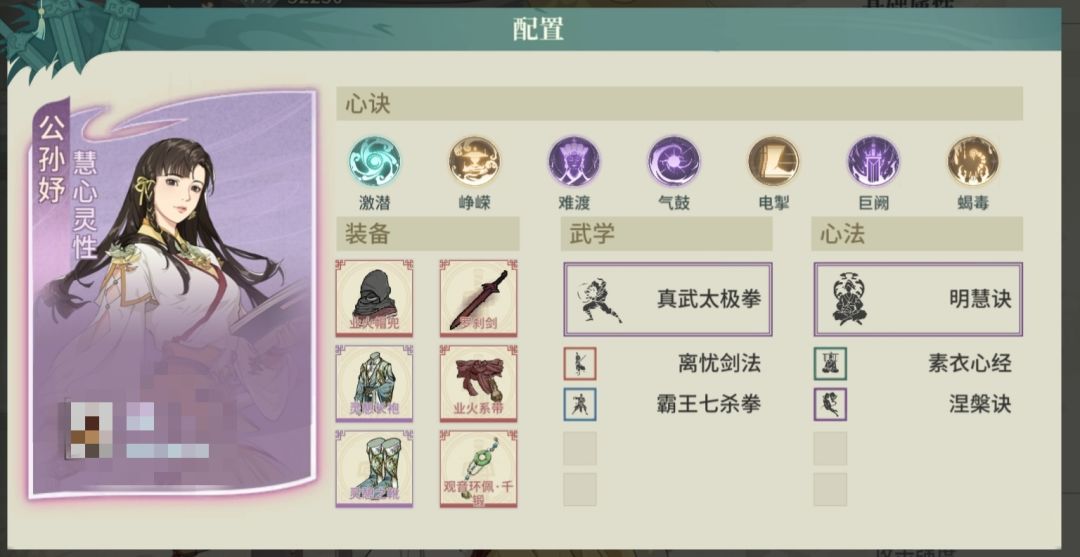
Task: Select the 罗刹剑 sword equipment slot
Action: point(479,298)
